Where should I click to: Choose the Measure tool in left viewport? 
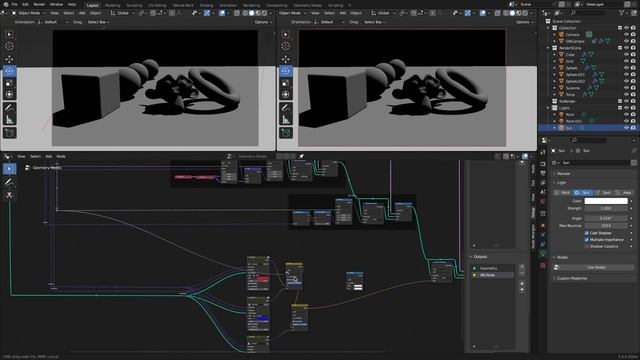(9, 120)
